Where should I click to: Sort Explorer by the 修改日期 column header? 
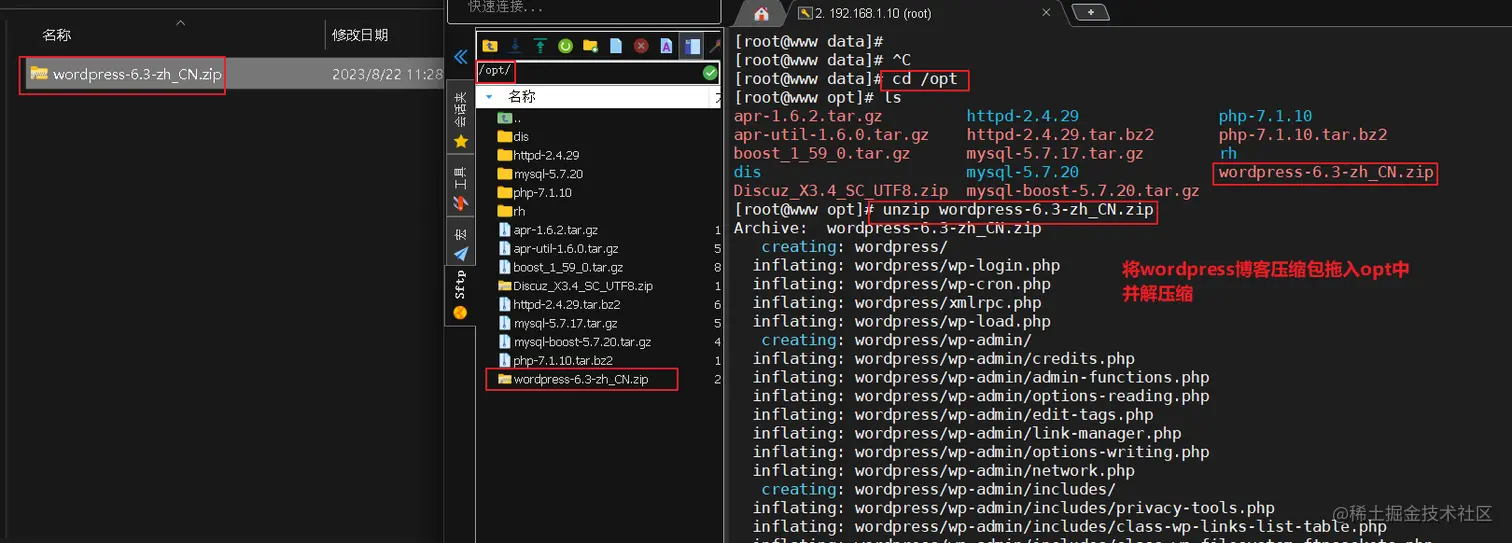click(359, 35)
